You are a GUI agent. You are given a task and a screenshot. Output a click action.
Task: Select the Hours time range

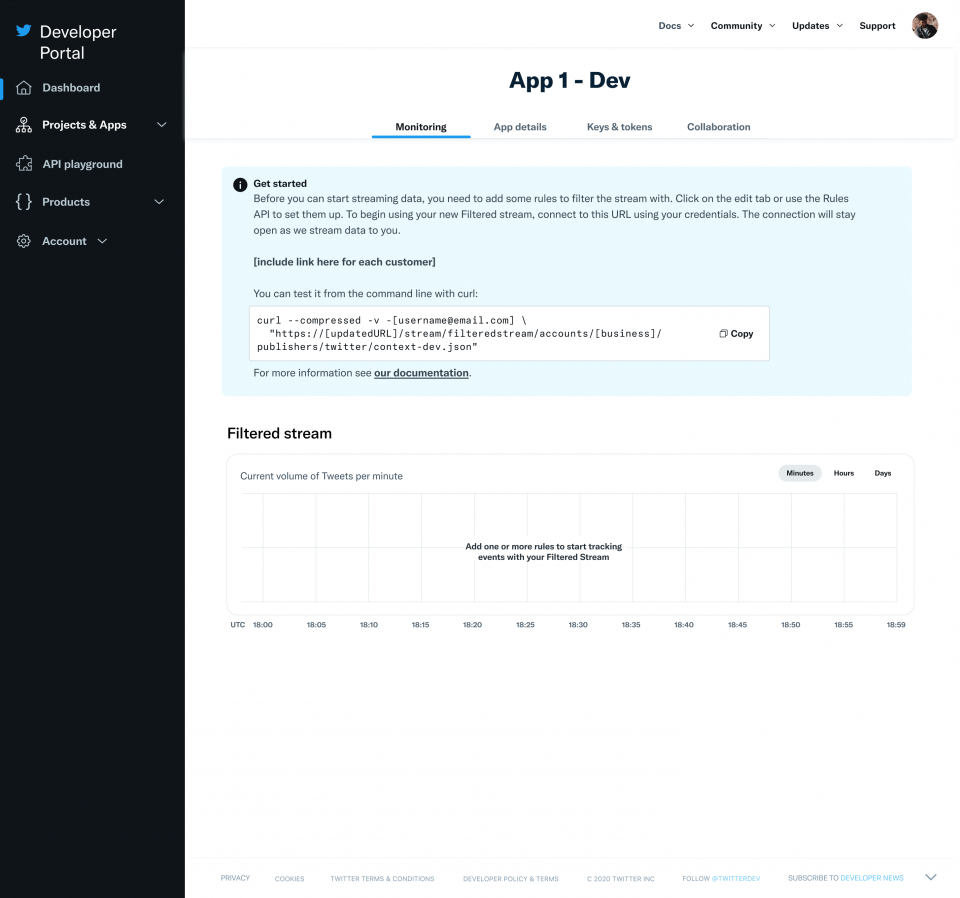[844, 473]
